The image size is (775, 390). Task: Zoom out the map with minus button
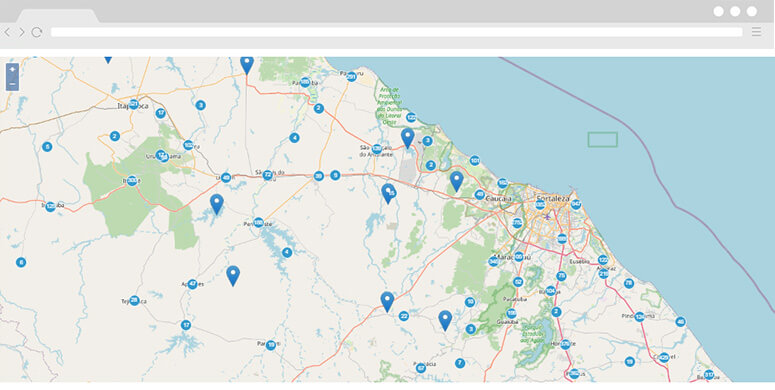pyautogui.click(x=12, y=84)
